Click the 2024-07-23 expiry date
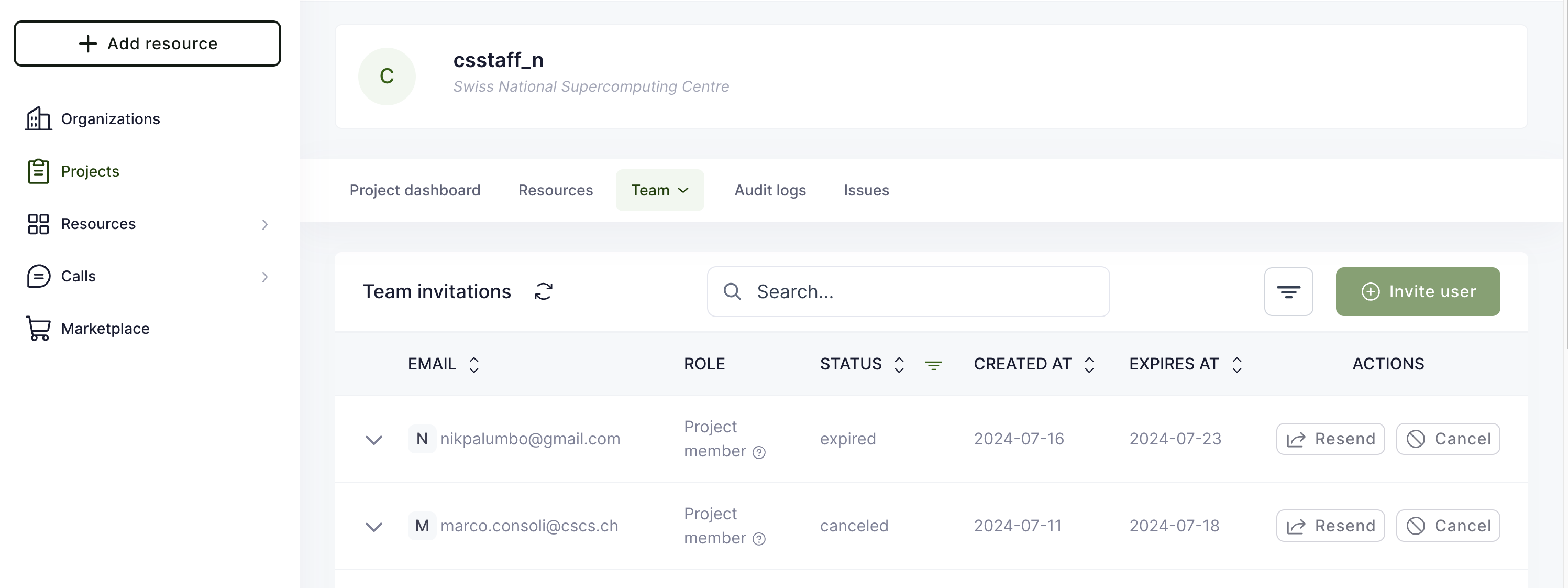1568x588 pixels. click(1175, 439)
